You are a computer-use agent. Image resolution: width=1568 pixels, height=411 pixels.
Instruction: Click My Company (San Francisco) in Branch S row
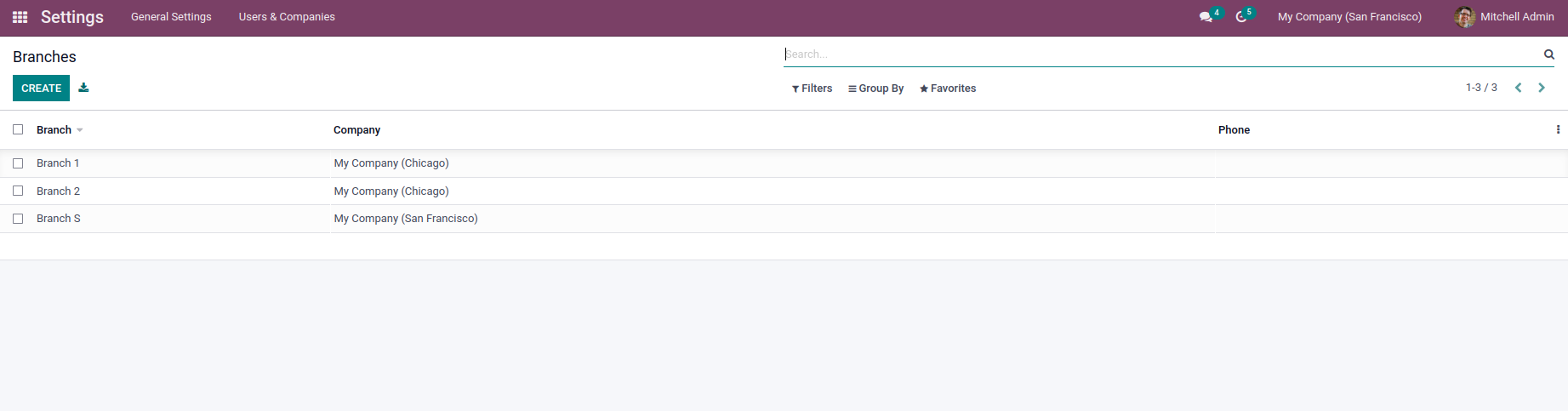[406, 219]
